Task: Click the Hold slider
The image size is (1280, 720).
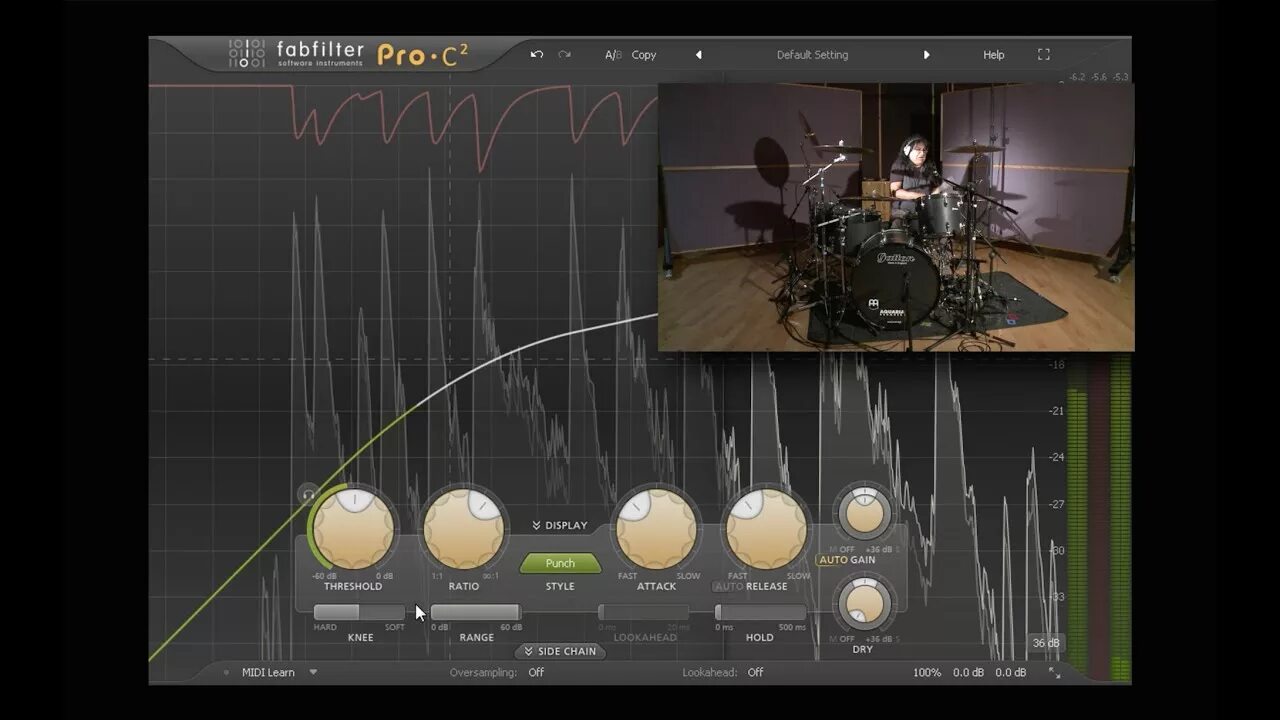Action: 760,612
